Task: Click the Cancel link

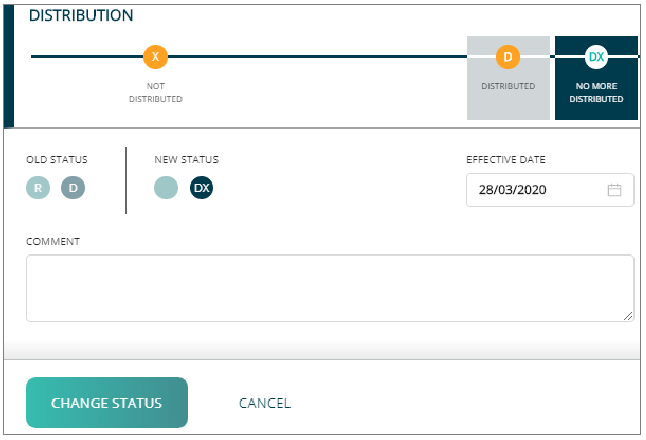Action: point(265,403)
